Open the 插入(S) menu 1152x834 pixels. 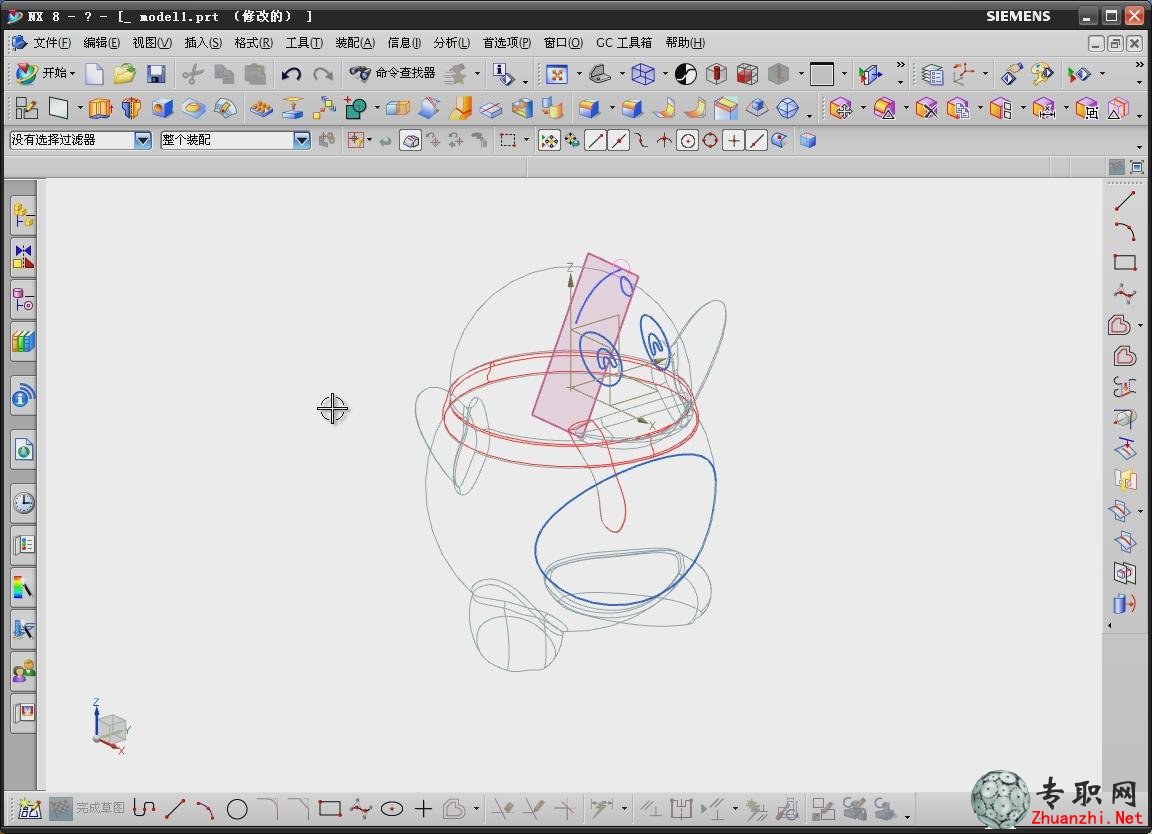coord(203,43)
